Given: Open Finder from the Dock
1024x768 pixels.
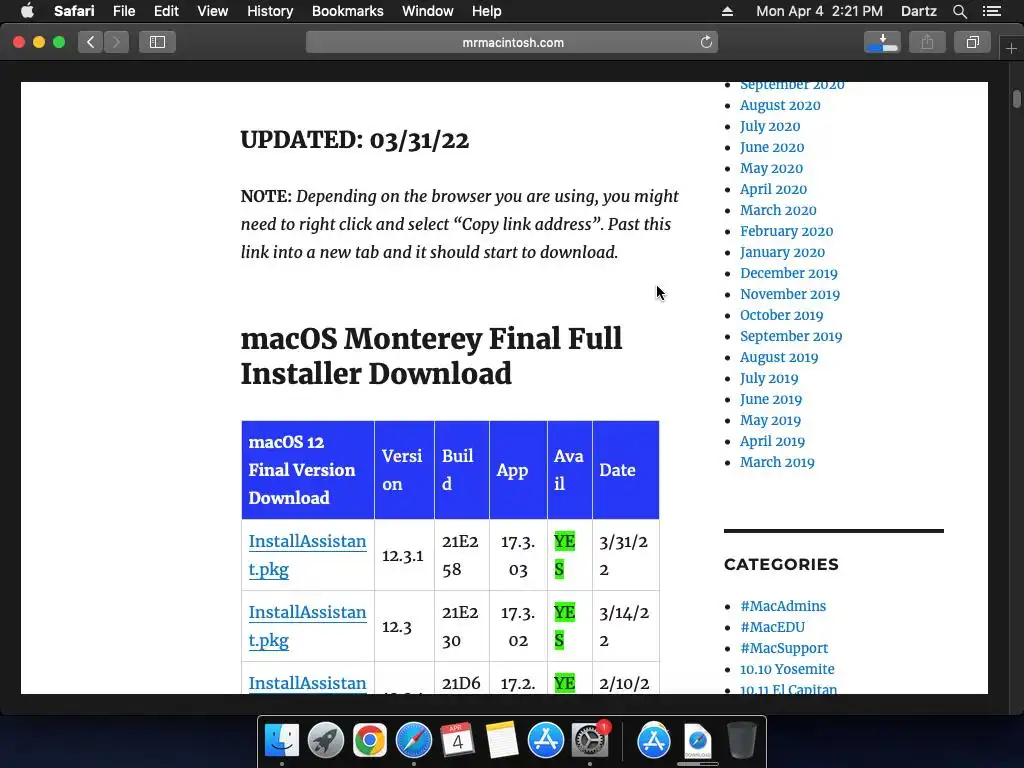Looking at the screenshot, I should click(x=282, y=741).
